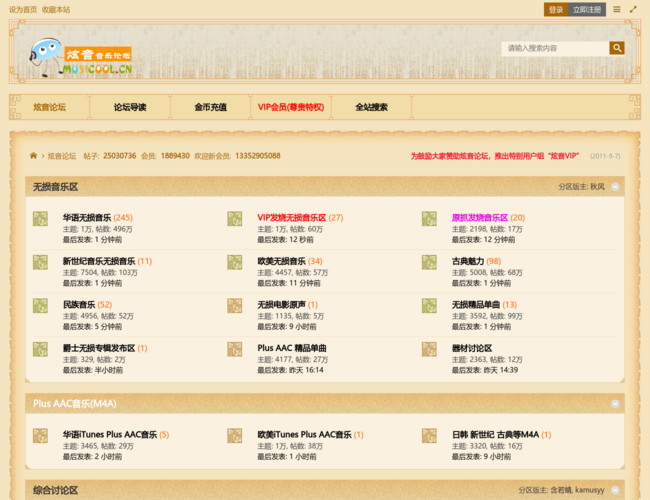Open last post '12 秒前' in VIP发烧无损音乐区
The height and width of the screenshot is (500, 650).
[301, 240]
